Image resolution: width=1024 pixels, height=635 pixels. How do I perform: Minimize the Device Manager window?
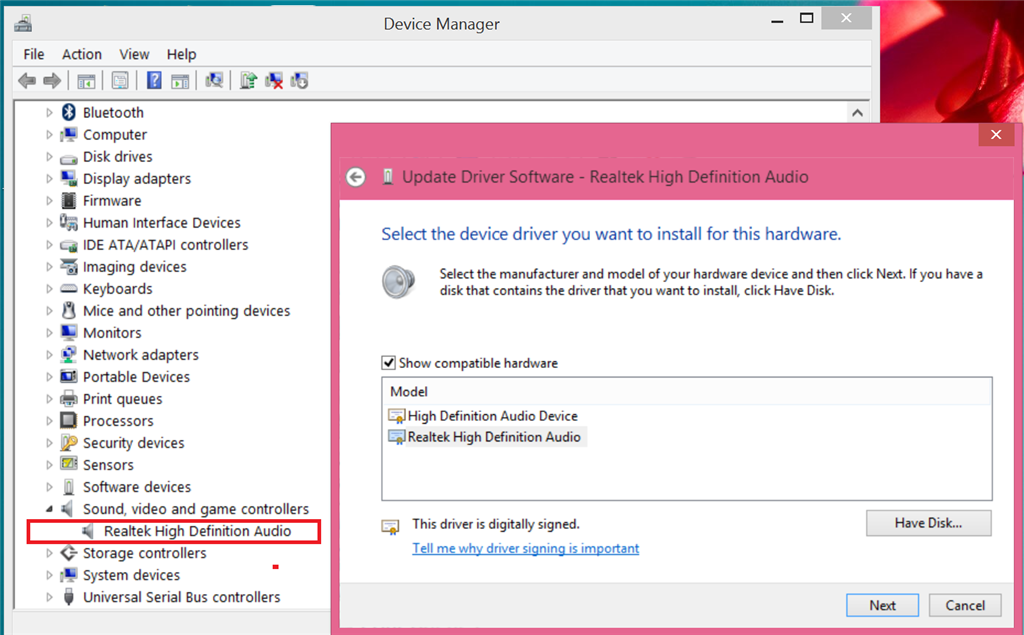click(x=776, y=21)
